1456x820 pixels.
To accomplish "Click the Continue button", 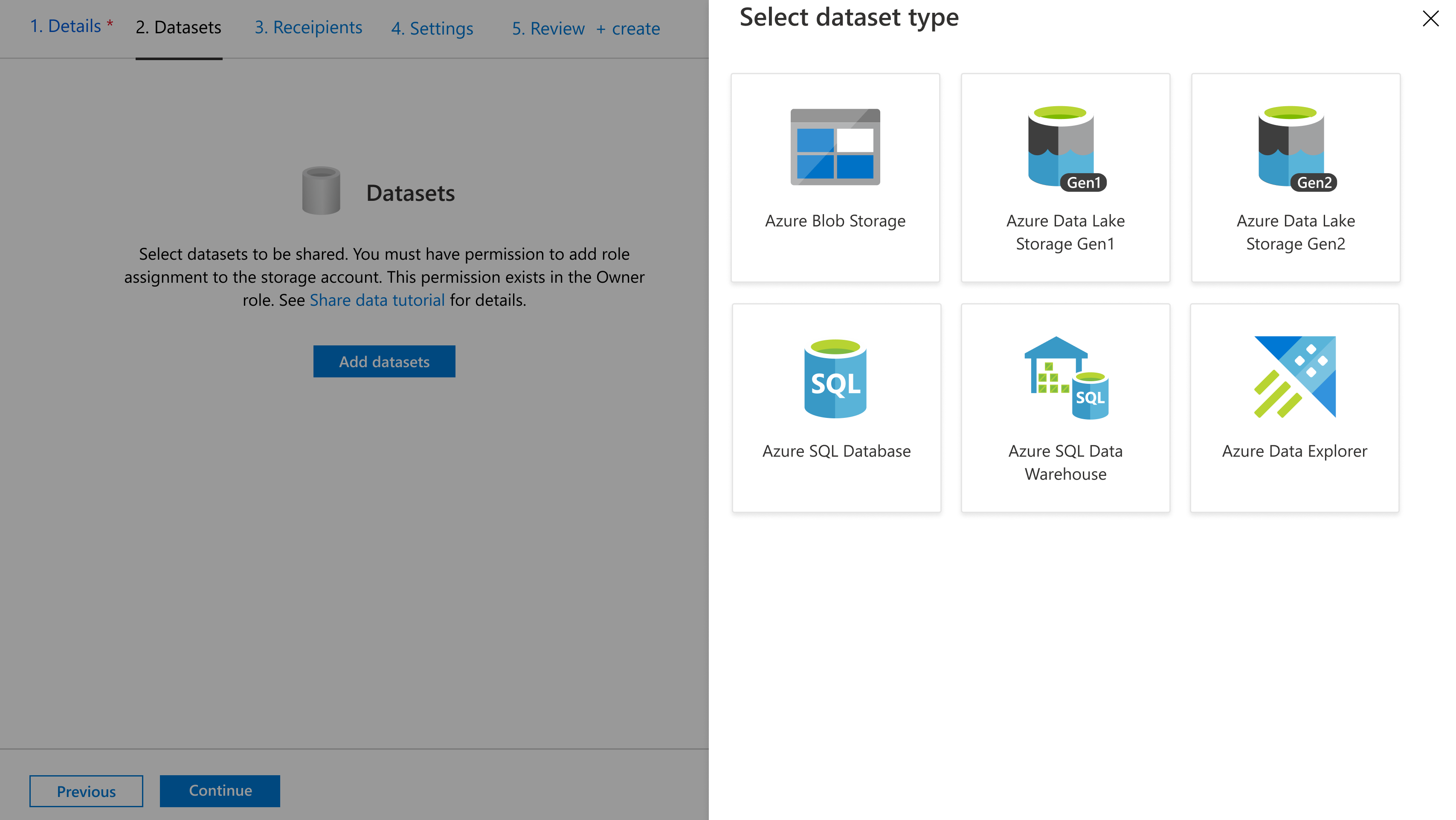I will (220, 791).
